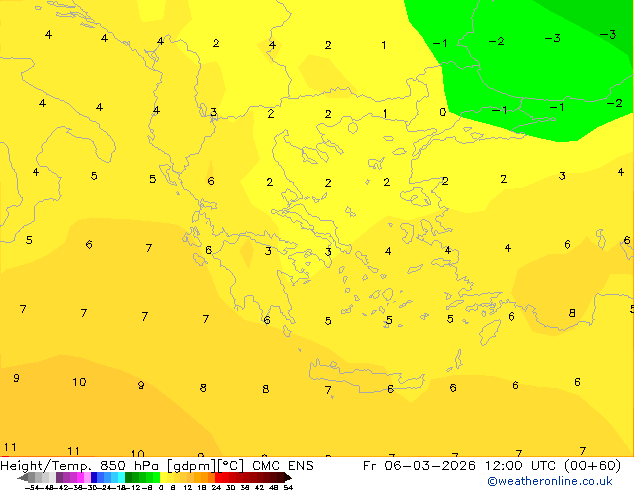Click the "12" label under the color scale
This screenshot has height=490, width=634.
[x=187, y=488]
